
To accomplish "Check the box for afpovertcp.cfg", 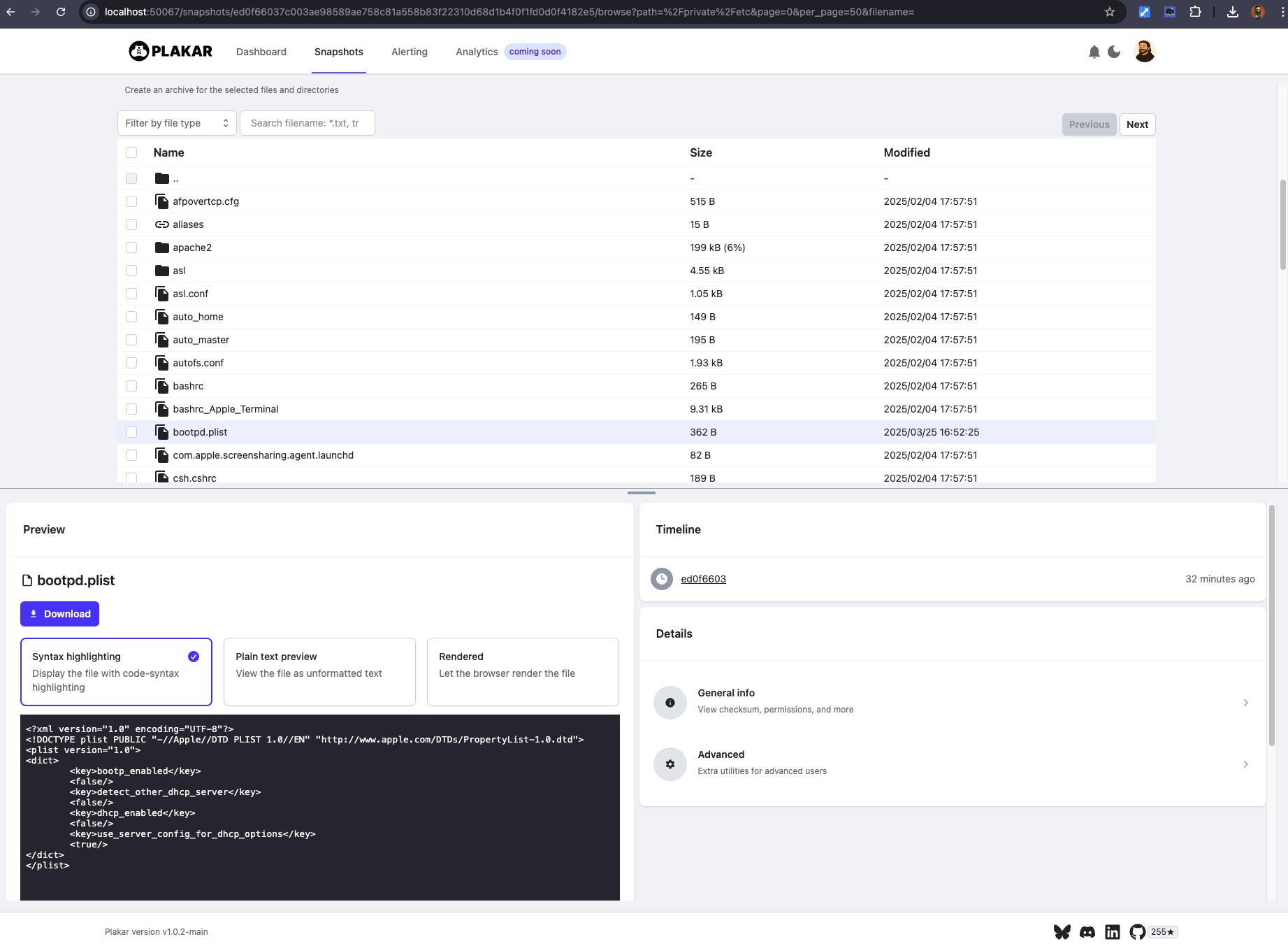I will pos(131,201).
